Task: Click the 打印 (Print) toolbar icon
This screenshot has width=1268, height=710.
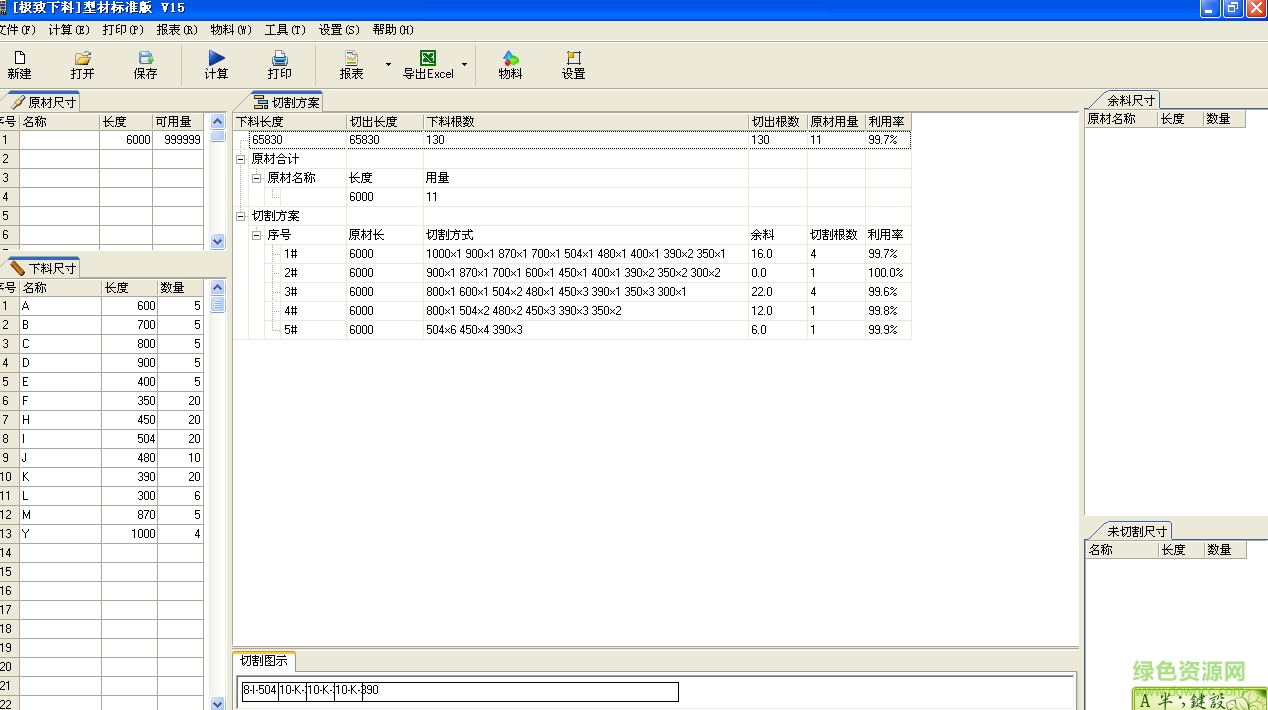Action: click(280, 65)
